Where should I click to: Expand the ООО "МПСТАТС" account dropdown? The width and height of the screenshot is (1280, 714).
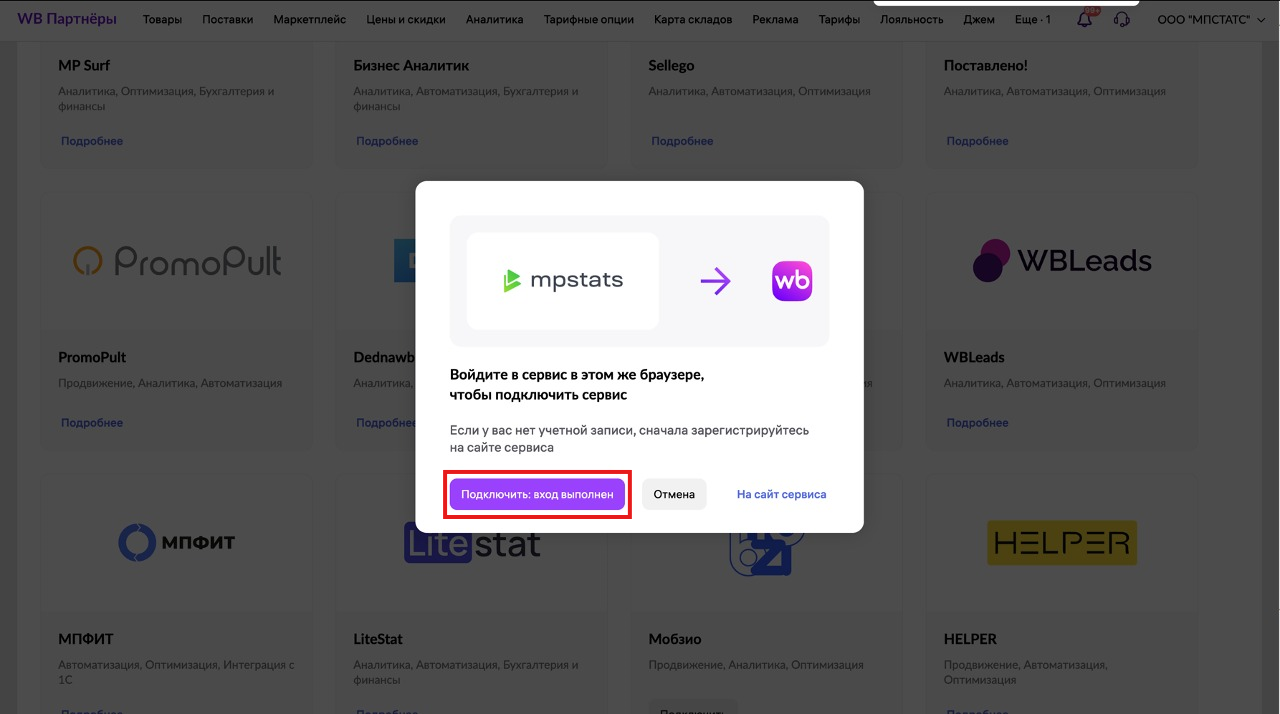[1211, 19]
